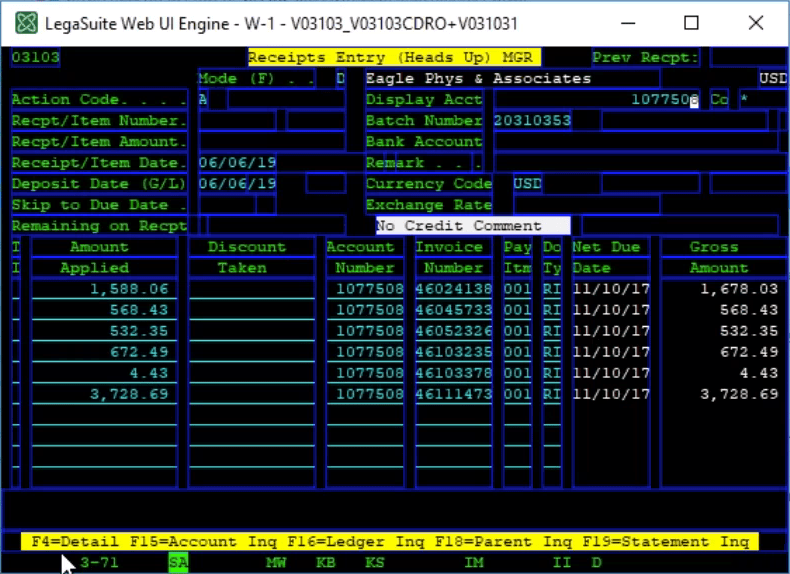Viewport: 790px width, 574px height.
Task: Click the Receipt/Item Date field 06/06/19
Action: (237, 163)
